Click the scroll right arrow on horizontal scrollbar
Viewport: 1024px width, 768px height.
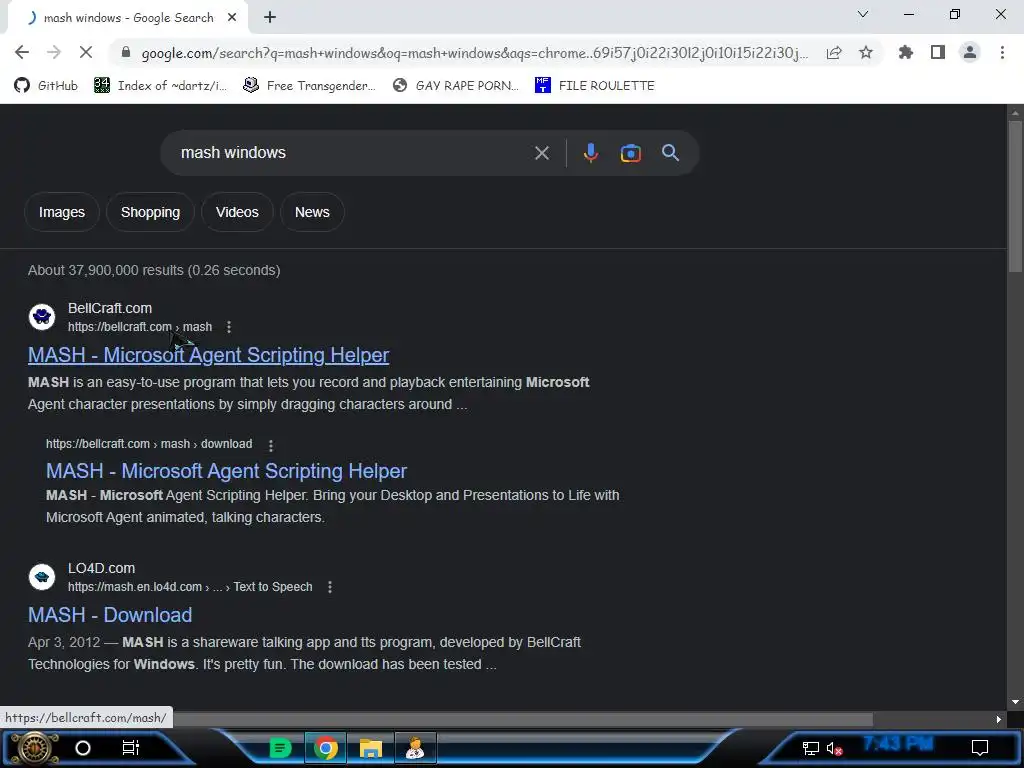pos(999,719)
